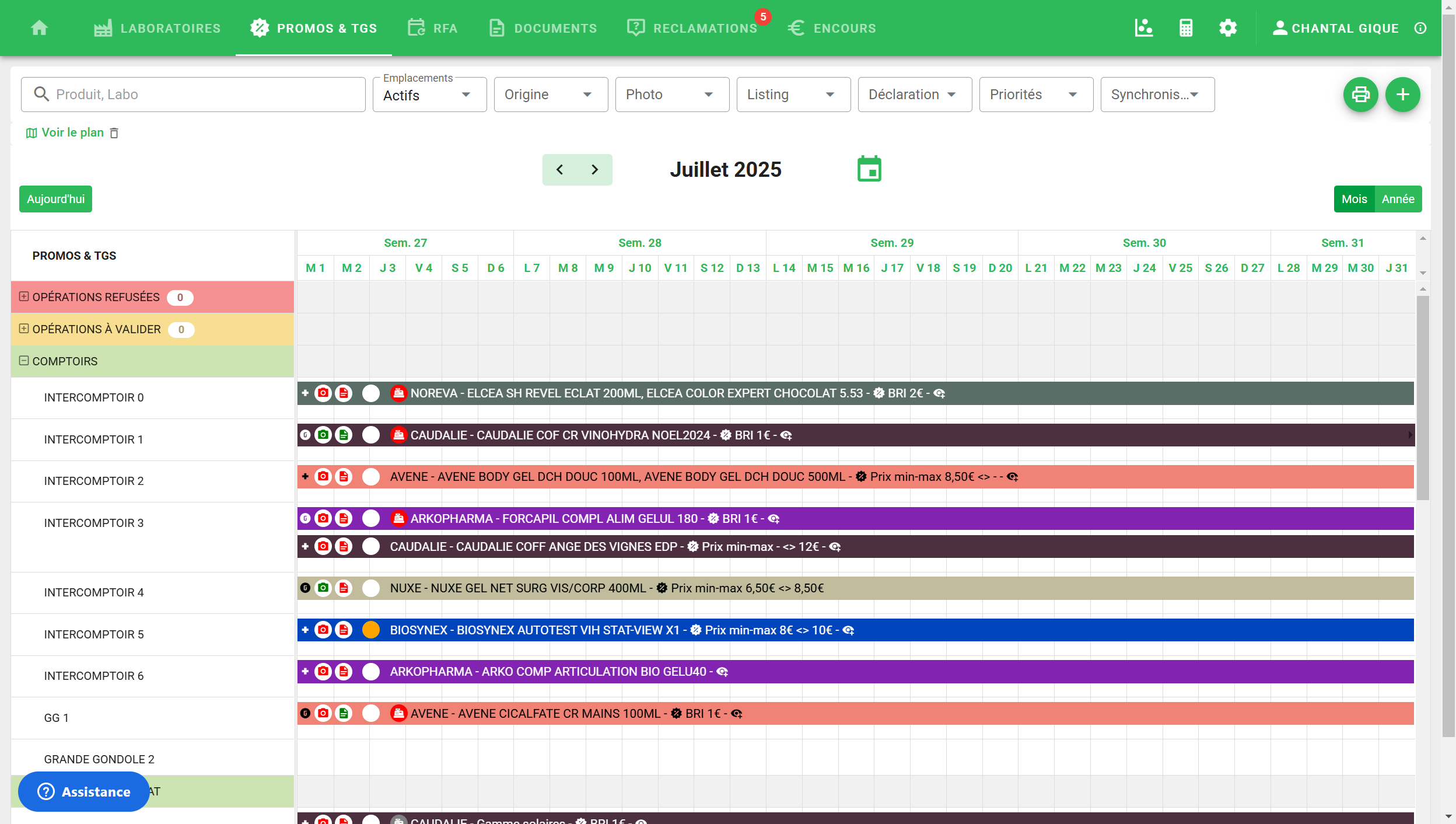Toggle the white circle on NOREVA row
Viewport: 1456px width, 824px height.
(371, 393)
